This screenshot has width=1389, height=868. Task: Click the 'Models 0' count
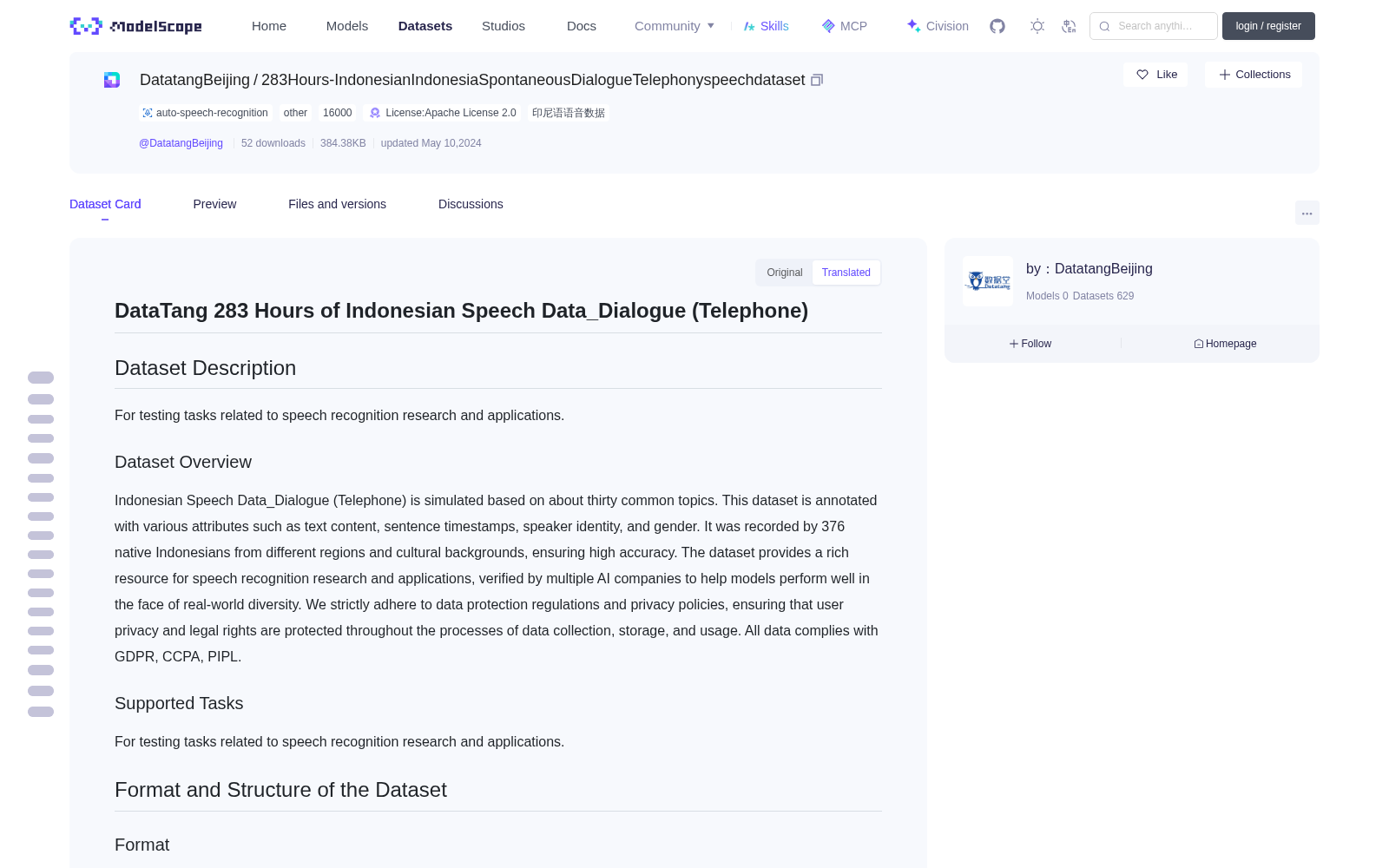[x=1047, y=296]
